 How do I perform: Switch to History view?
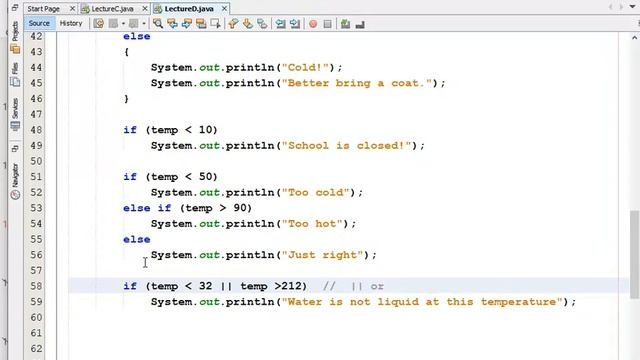click(x=71, y=23)
